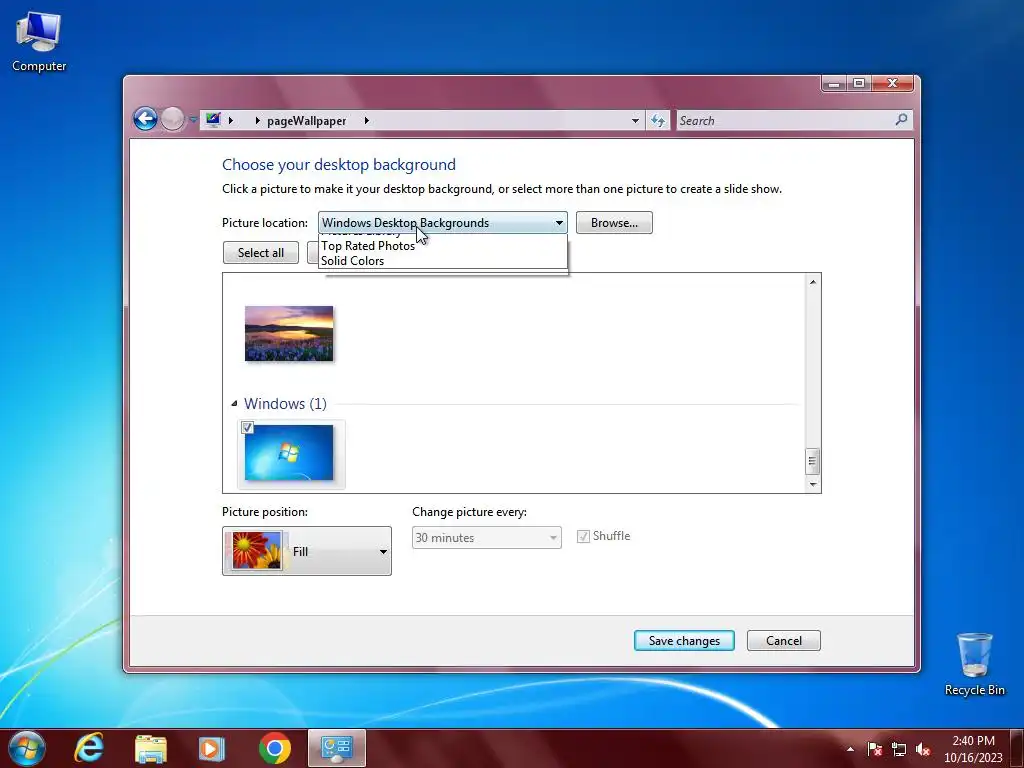This screenshot has width=1024, height=768.
Task: Show hidden tray icons arrow
Action: point(850,749)
